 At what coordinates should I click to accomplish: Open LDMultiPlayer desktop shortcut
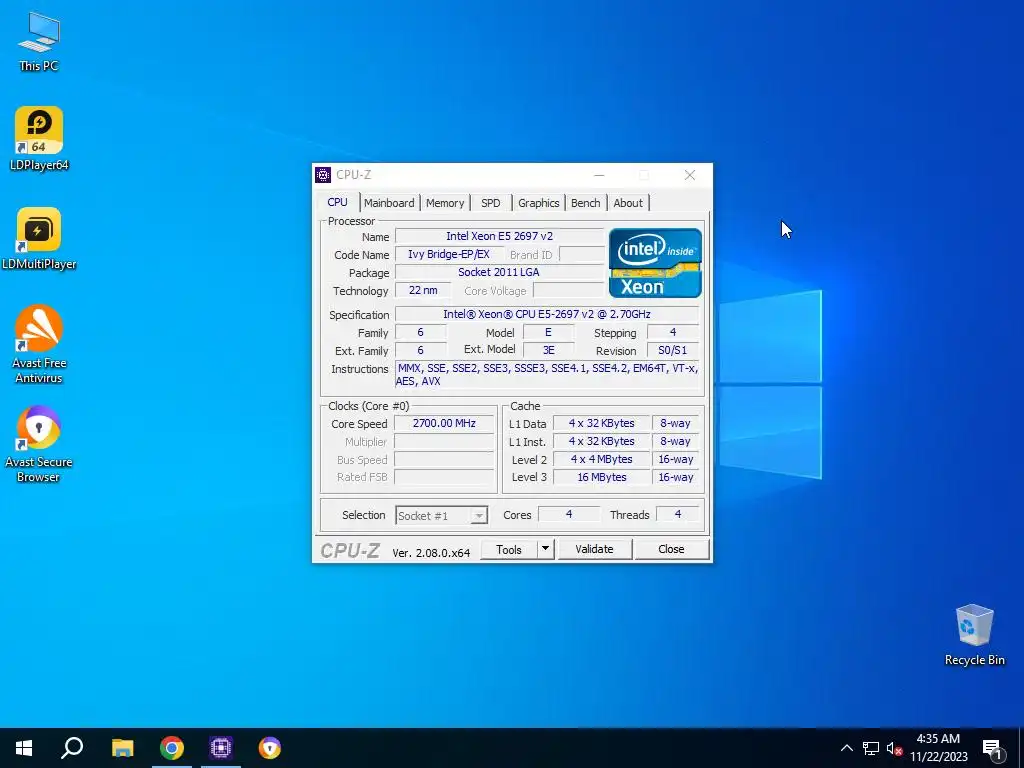(x=39, y=238)
